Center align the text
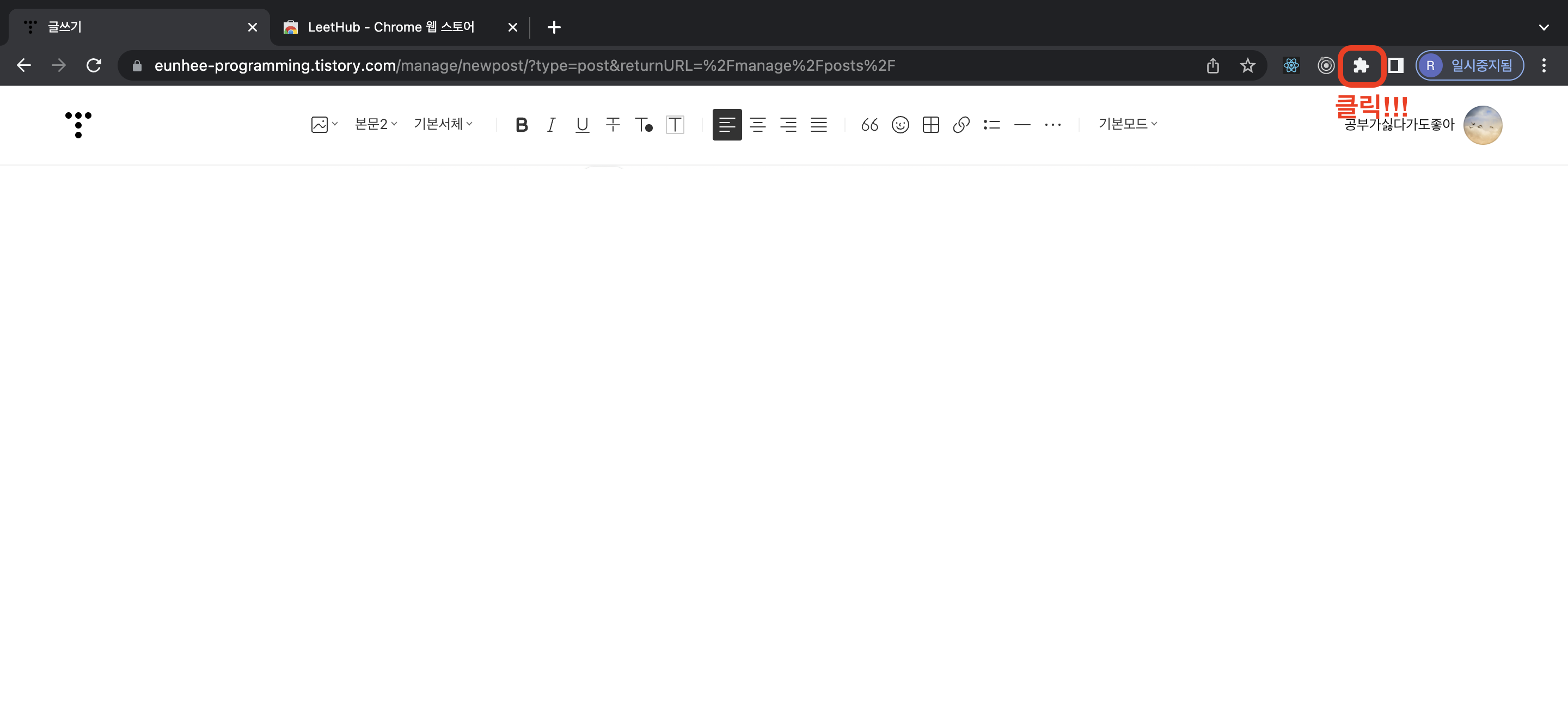This screenshot has width=1568, height=708. pos(757,125)
